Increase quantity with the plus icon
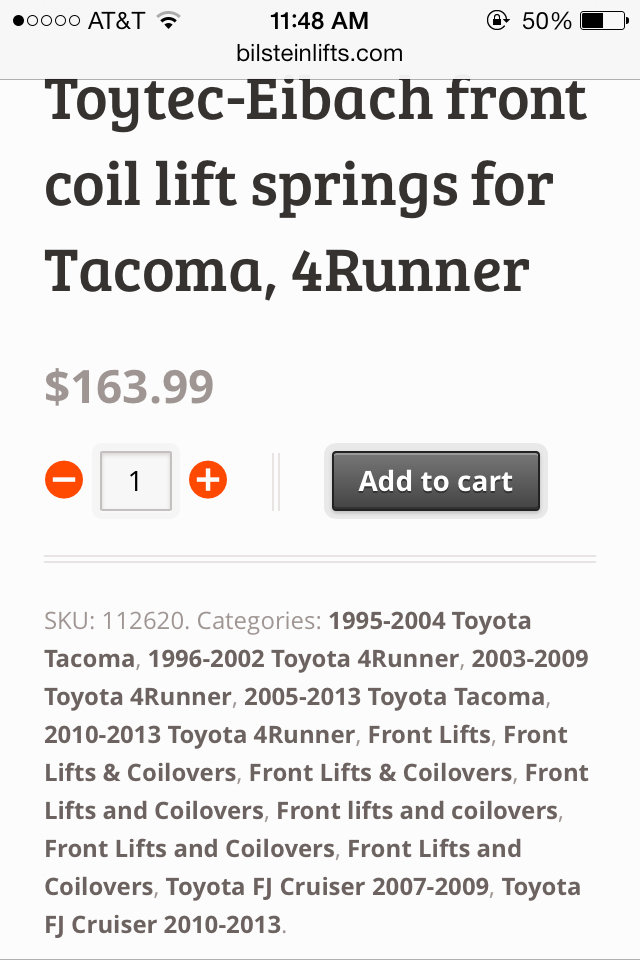The image size is (640, 960). coord(208,480)
